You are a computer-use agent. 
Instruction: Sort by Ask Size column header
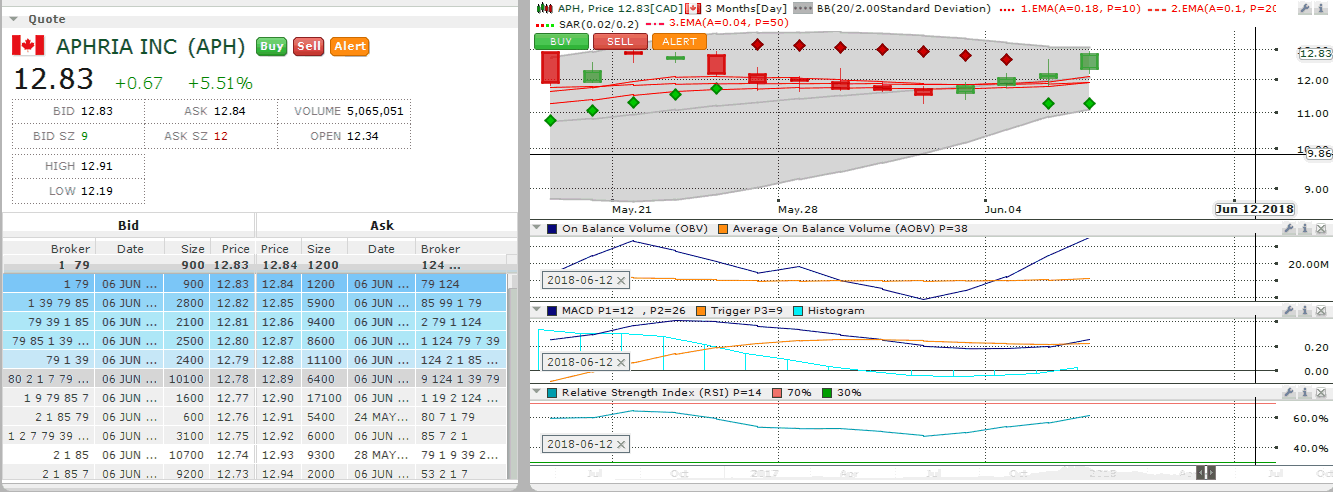(320, 249)
